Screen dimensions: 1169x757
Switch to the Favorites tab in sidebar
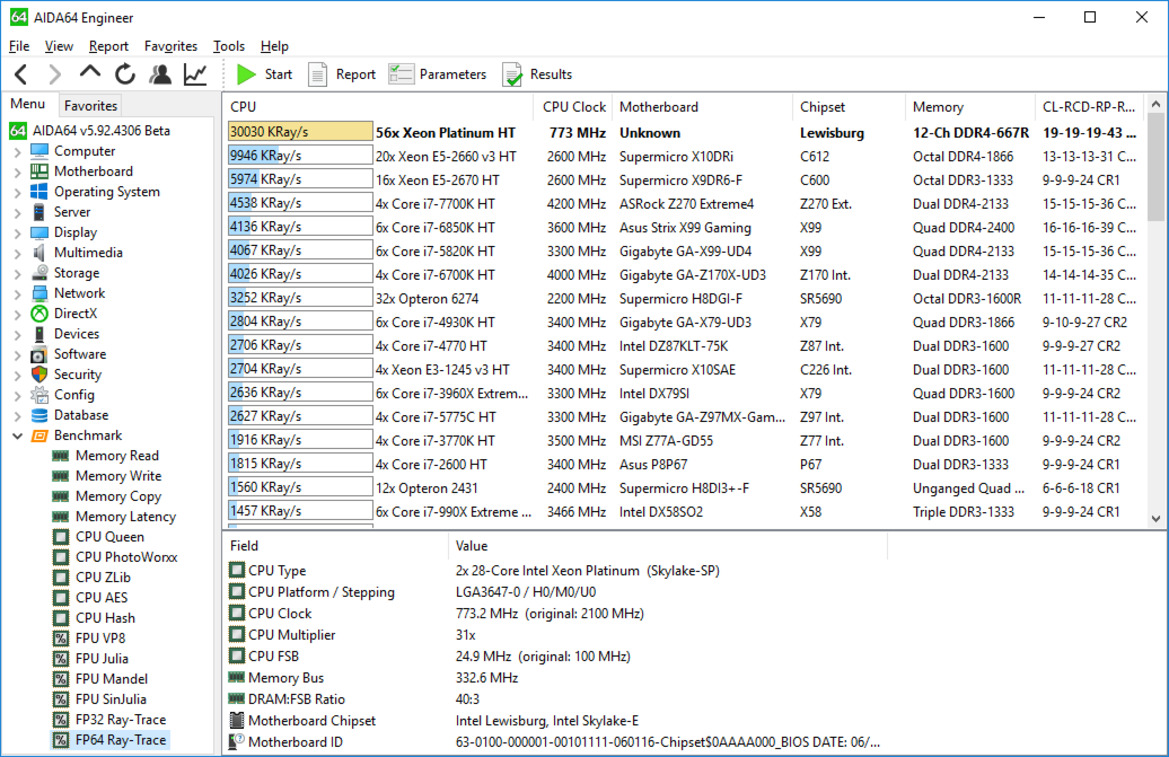click(x=90, y=106)
